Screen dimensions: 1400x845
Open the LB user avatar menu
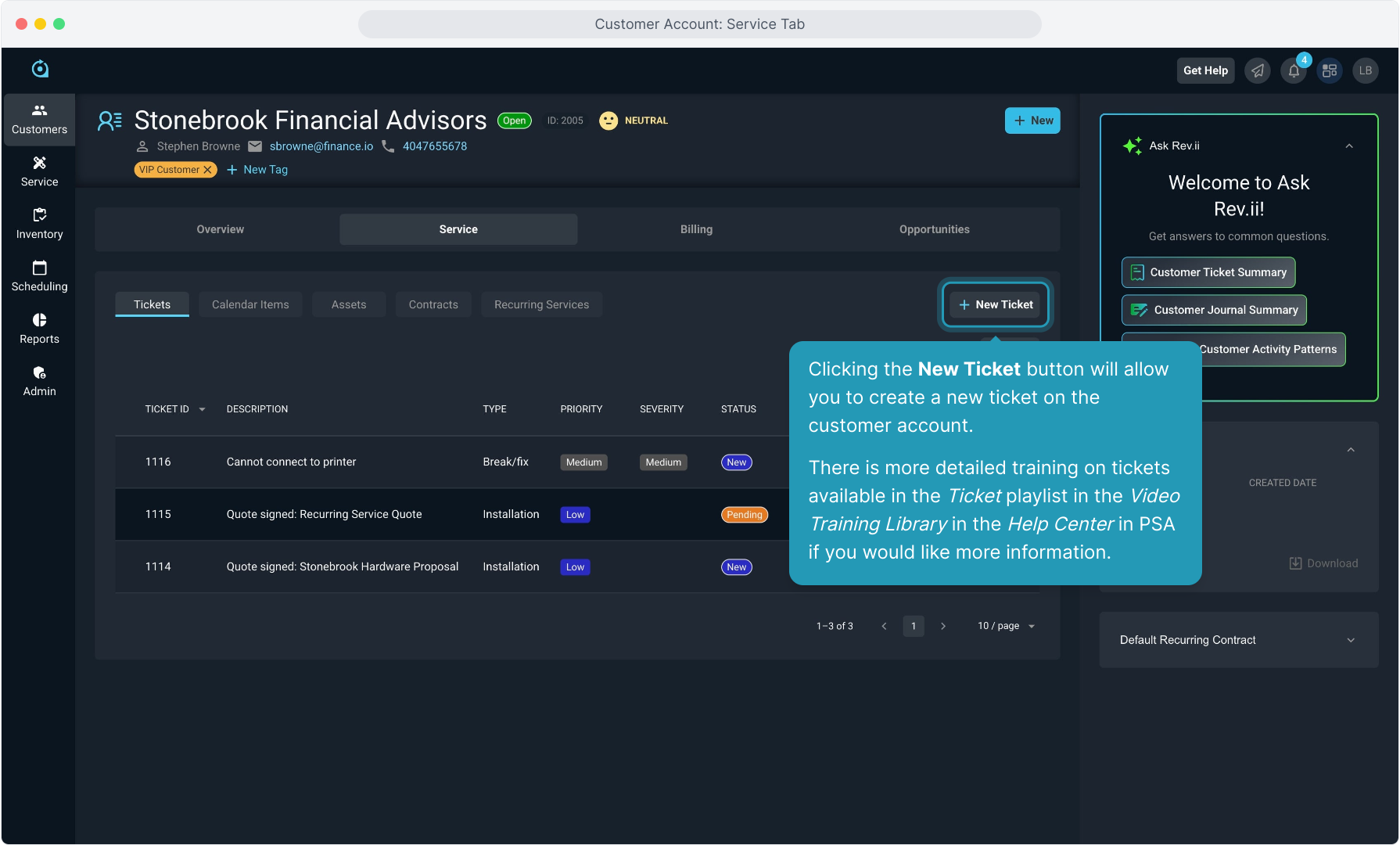(x=1366, y=71)
